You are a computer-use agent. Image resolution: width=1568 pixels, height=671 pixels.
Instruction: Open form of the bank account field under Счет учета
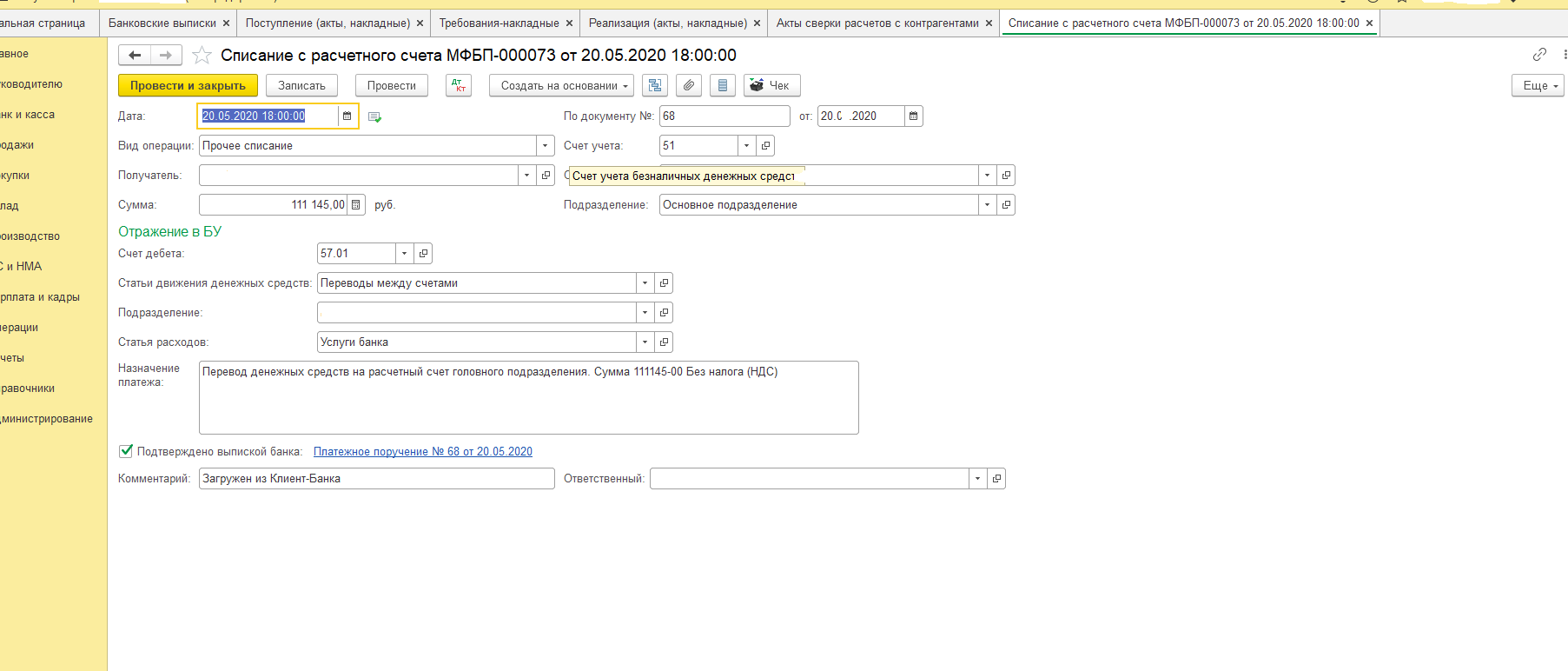1006,175
